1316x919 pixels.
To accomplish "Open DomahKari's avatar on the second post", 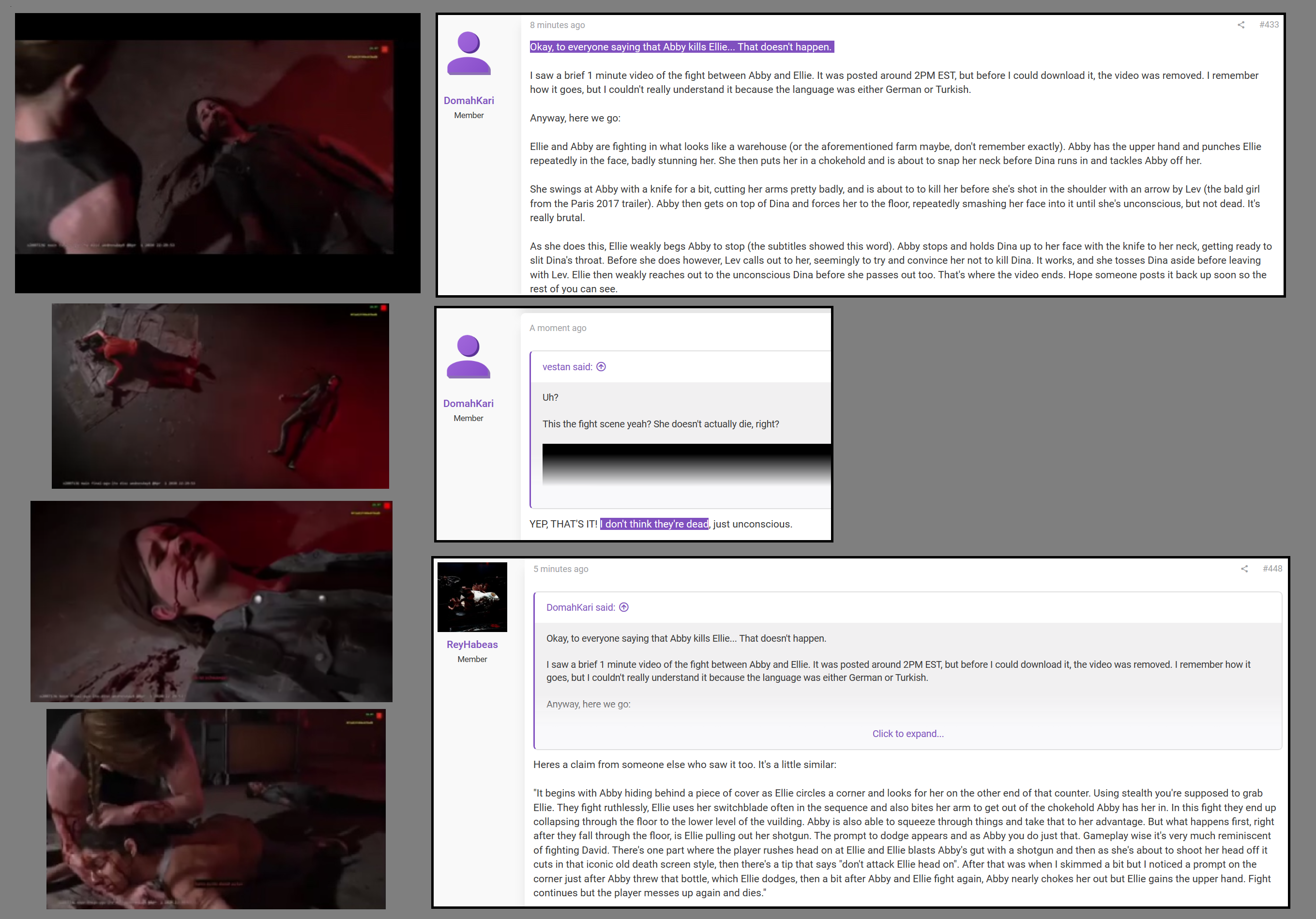I will 469,356.
